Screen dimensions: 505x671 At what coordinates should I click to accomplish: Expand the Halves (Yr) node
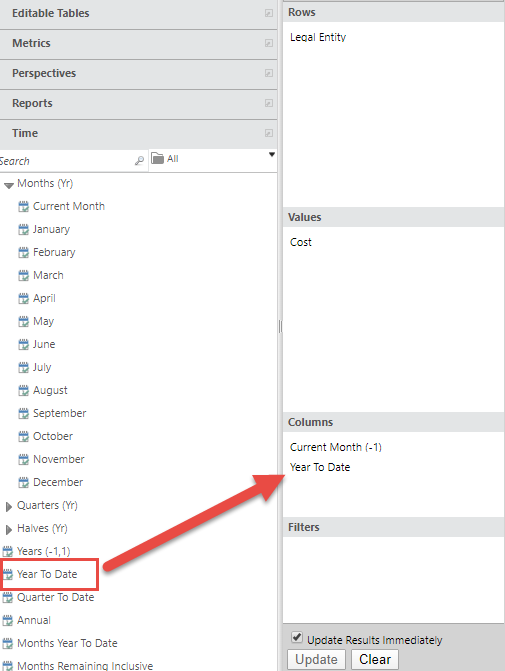9,530
